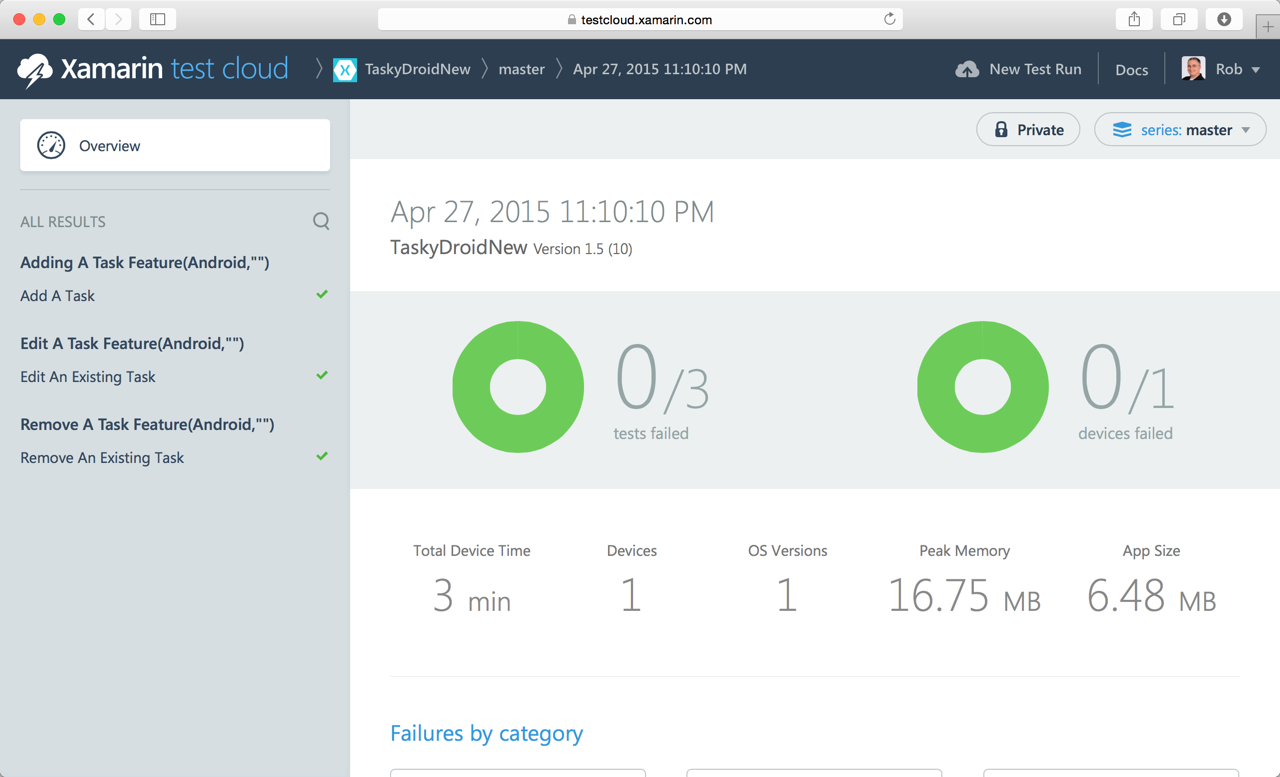Click green check for Edit An Existing Task
The height and width of the screenshot is (777, 1280).
click(322, 375)
